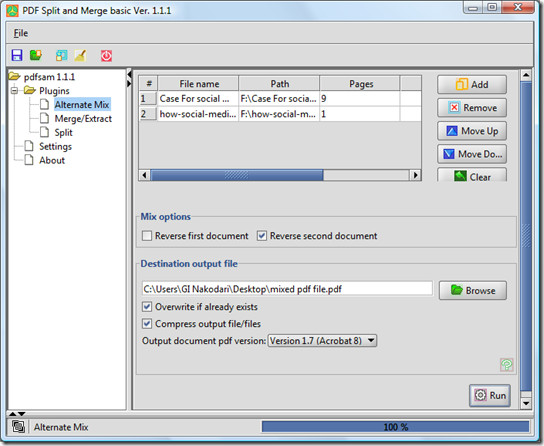544x446 pixels.
Task: Click the green load environment toolbar icon
Action: tap(35, 55)
